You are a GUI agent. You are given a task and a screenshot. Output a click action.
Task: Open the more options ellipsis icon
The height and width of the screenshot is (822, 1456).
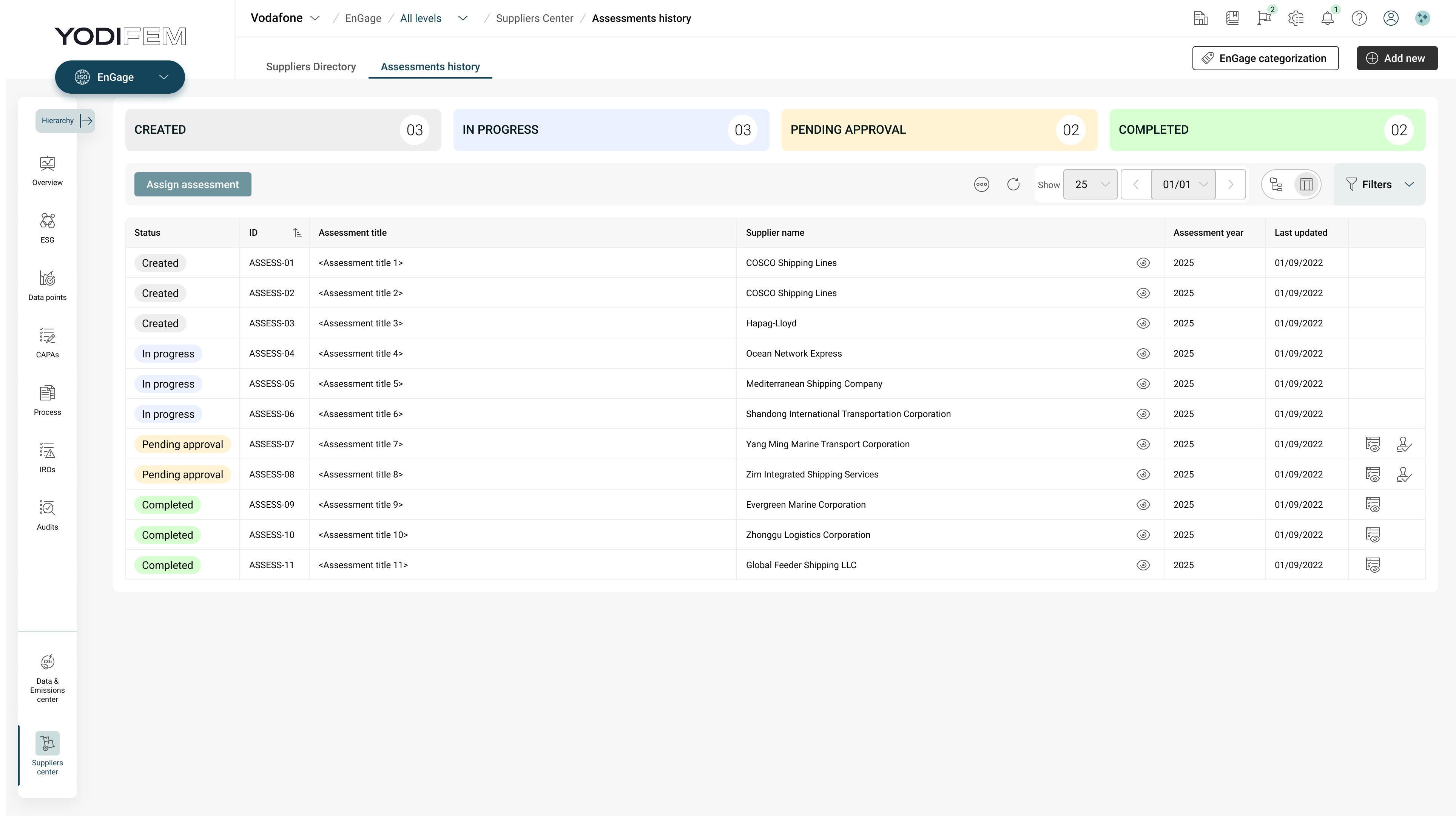pos(981,184)
